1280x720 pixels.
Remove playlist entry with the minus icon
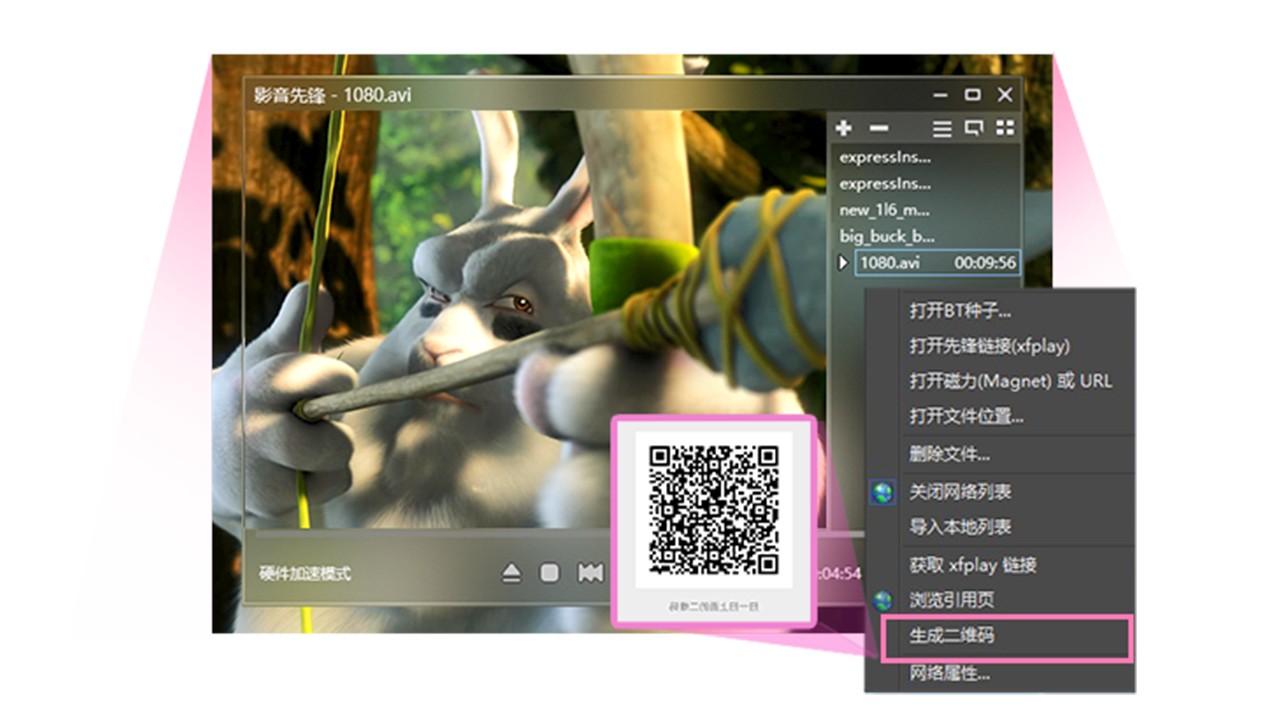(x=879, y=128)
